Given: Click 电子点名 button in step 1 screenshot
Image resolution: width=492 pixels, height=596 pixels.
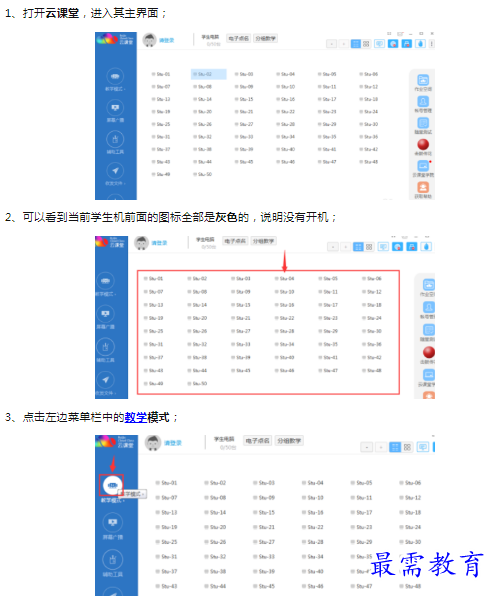Looking at the screenshot, I should tap(239, 38).
